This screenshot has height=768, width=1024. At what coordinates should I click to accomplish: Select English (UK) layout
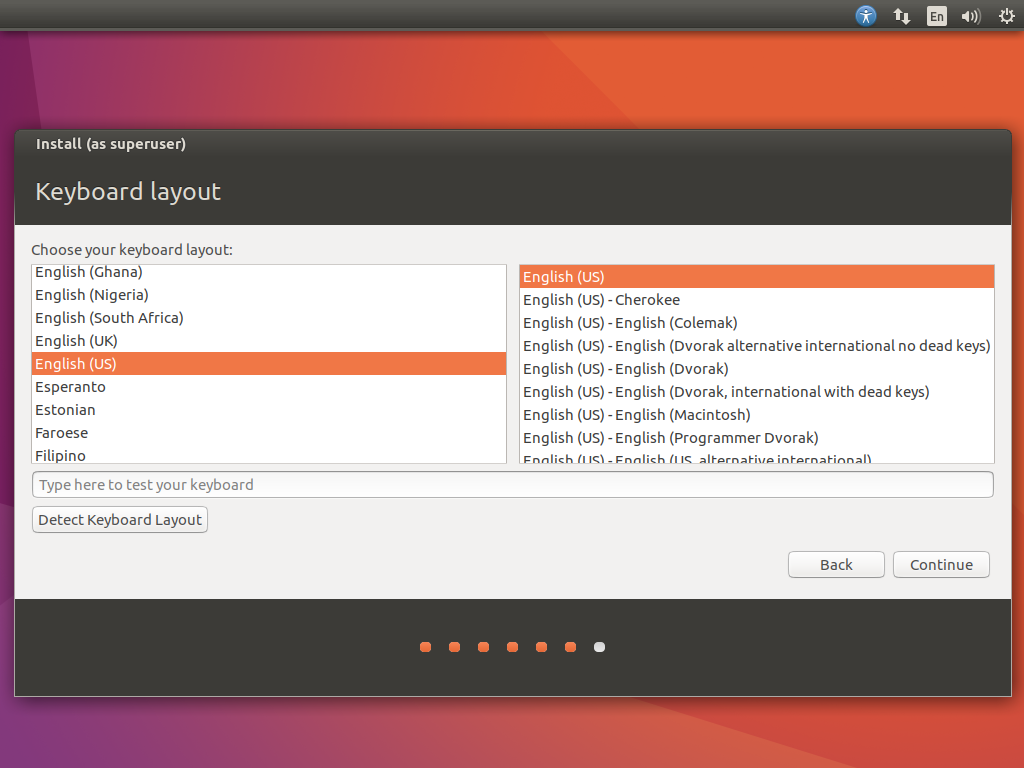pos(268,341)
